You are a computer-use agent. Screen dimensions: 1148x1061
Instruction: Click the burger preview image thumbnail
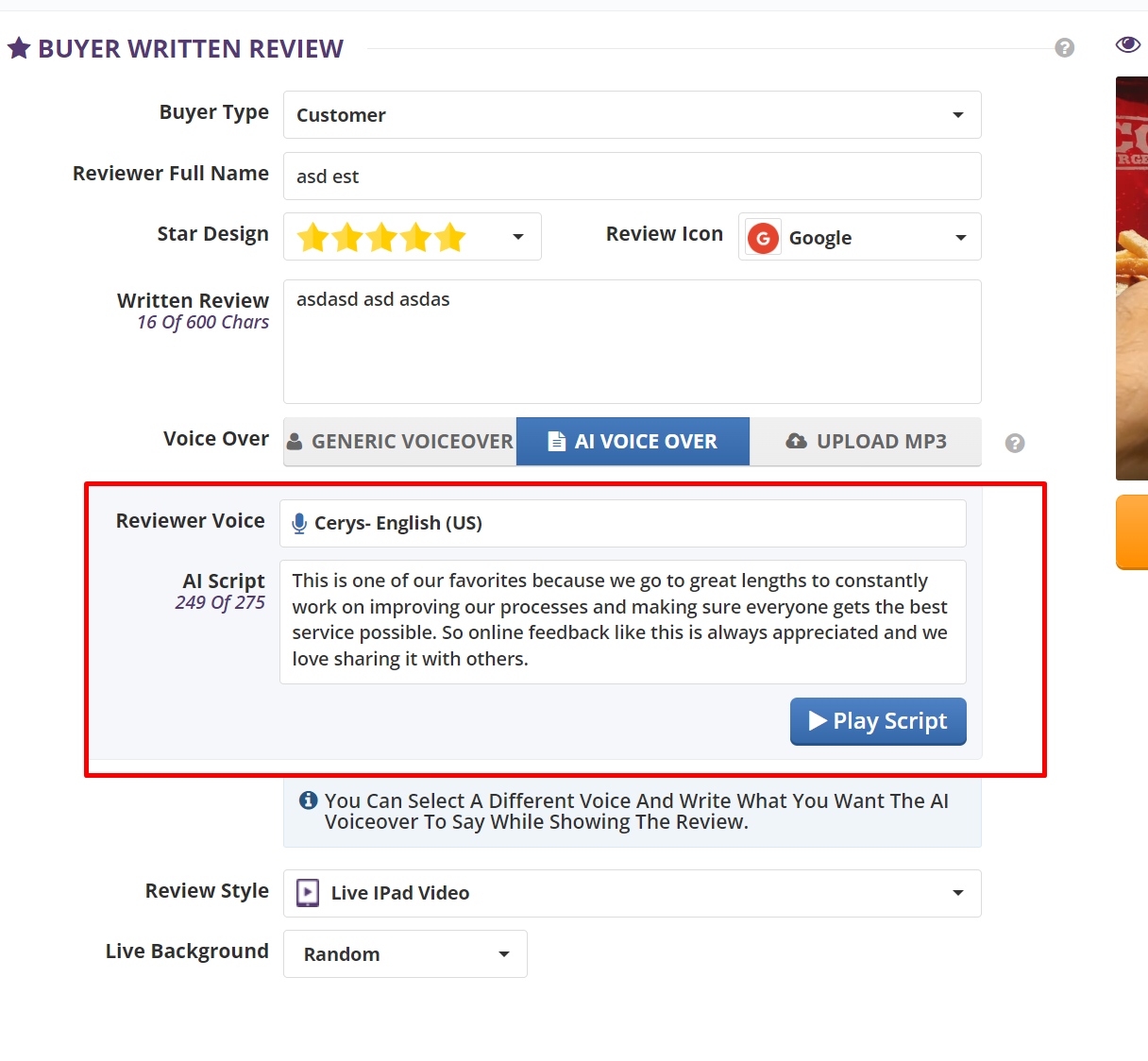coord(1132,278)
